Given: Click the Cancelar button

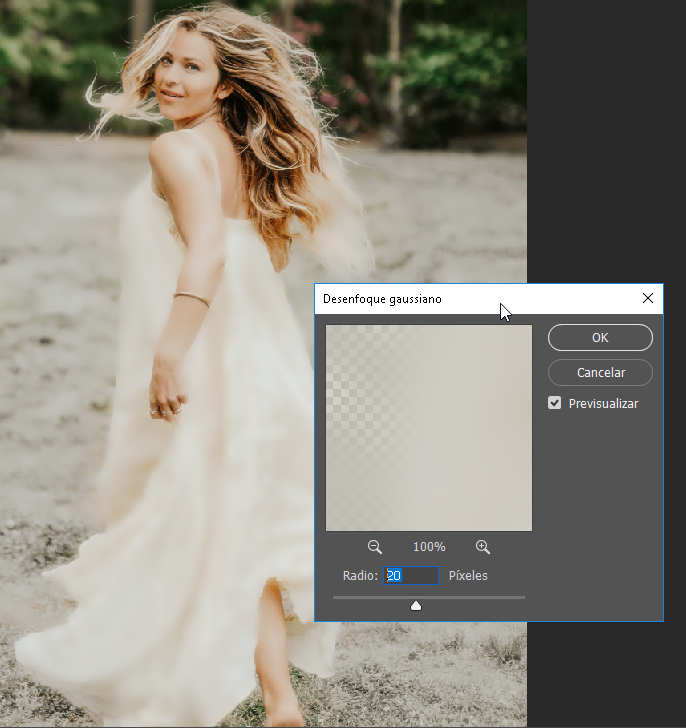Looking at the screenshot, I should pyautogui.click(x=600, y=372).
